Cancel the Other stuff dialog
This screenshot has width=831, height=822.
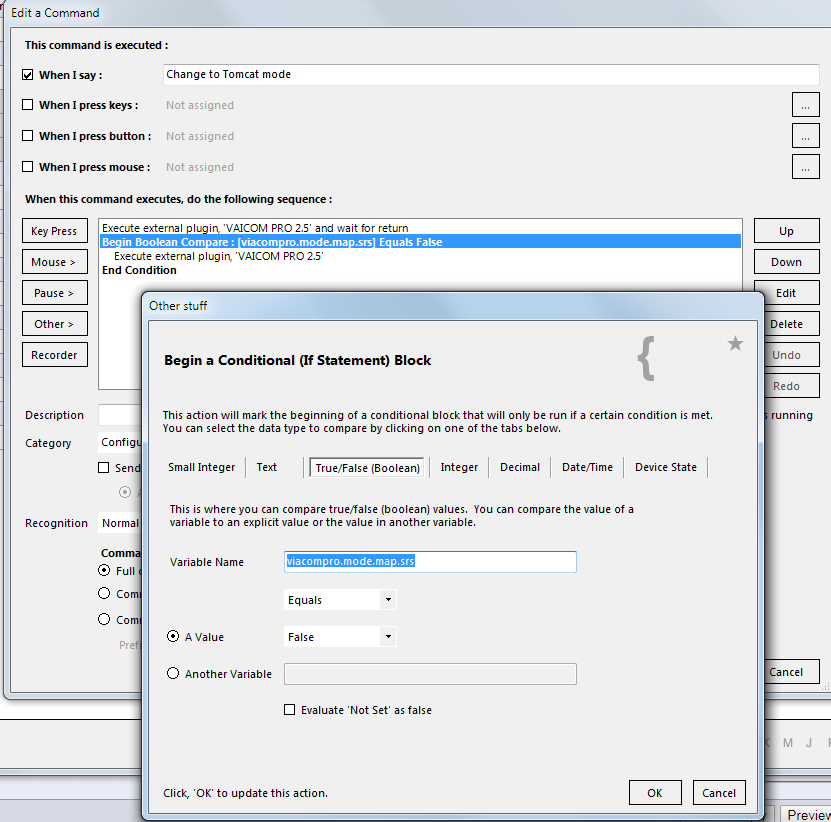click(x=719, y=792)
